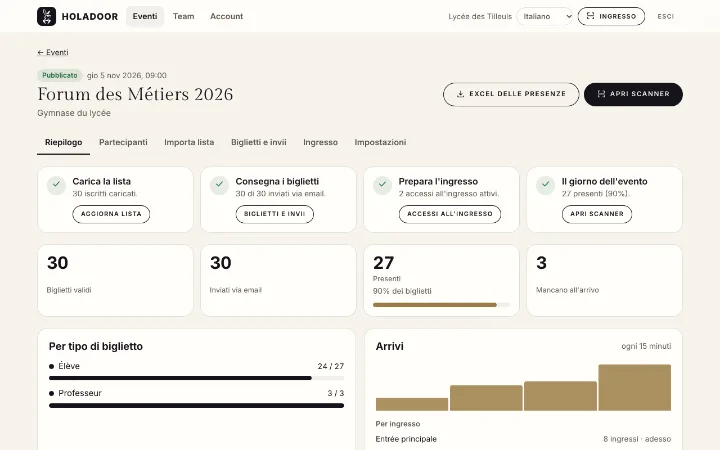Open the Team navigation item
This screenshot has height=450, width=720.
tap(184, 17)
